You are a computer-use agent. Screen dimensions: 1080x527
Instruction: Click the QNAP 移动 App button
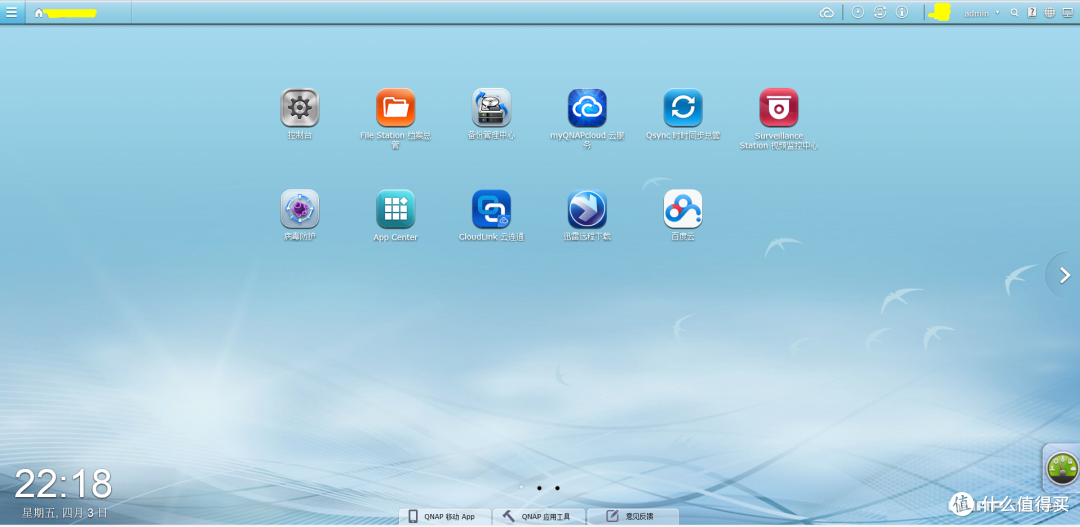(x=445, y=517)
